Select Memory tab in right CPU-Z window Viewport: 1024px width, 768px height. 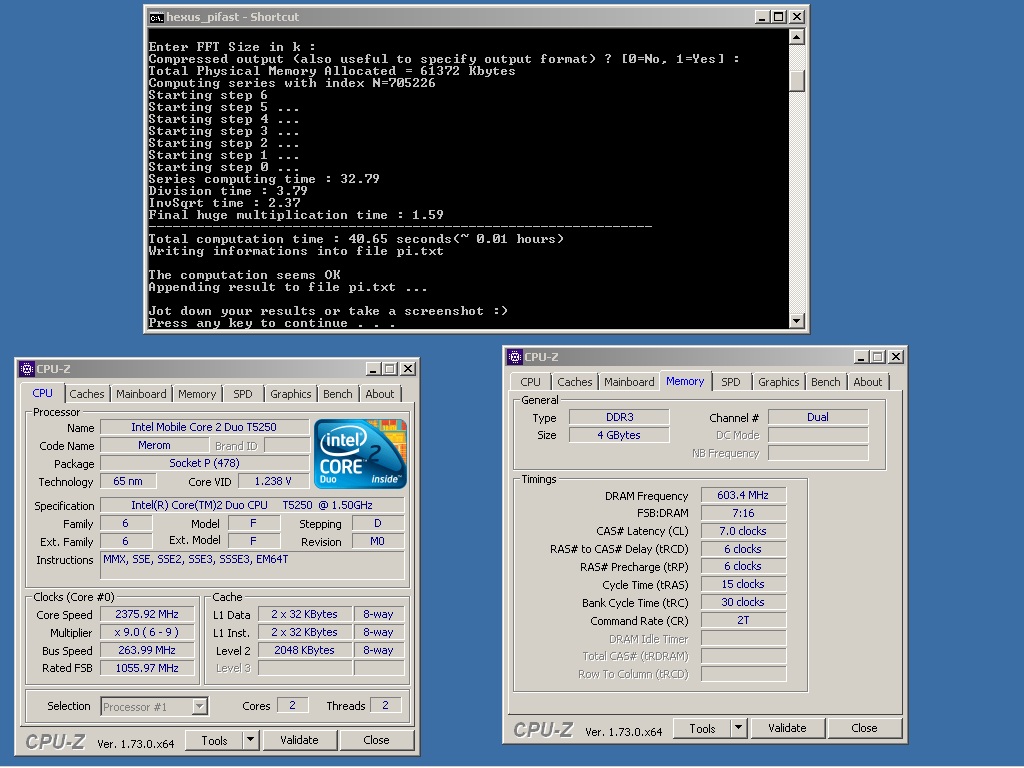(685, 381)
